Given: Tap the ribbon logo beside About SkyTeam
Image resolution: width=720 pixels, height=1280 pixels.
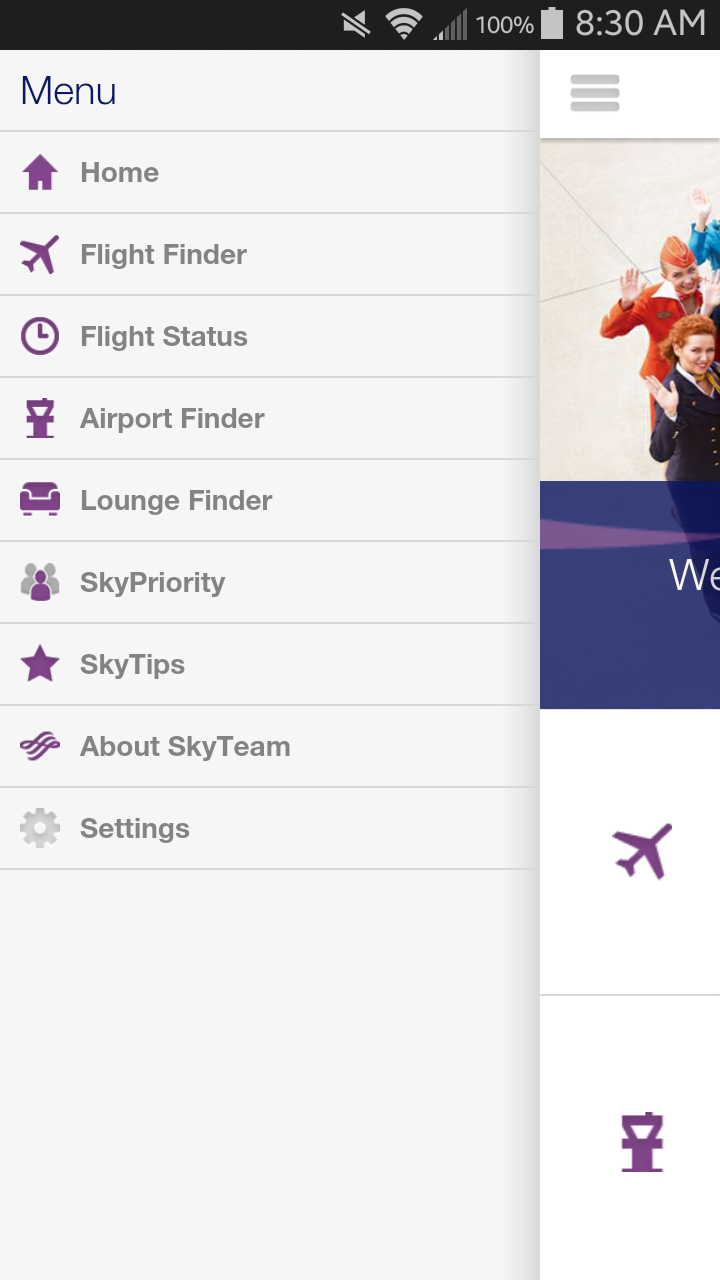Looking at the screenshot, I should (40, 746).
